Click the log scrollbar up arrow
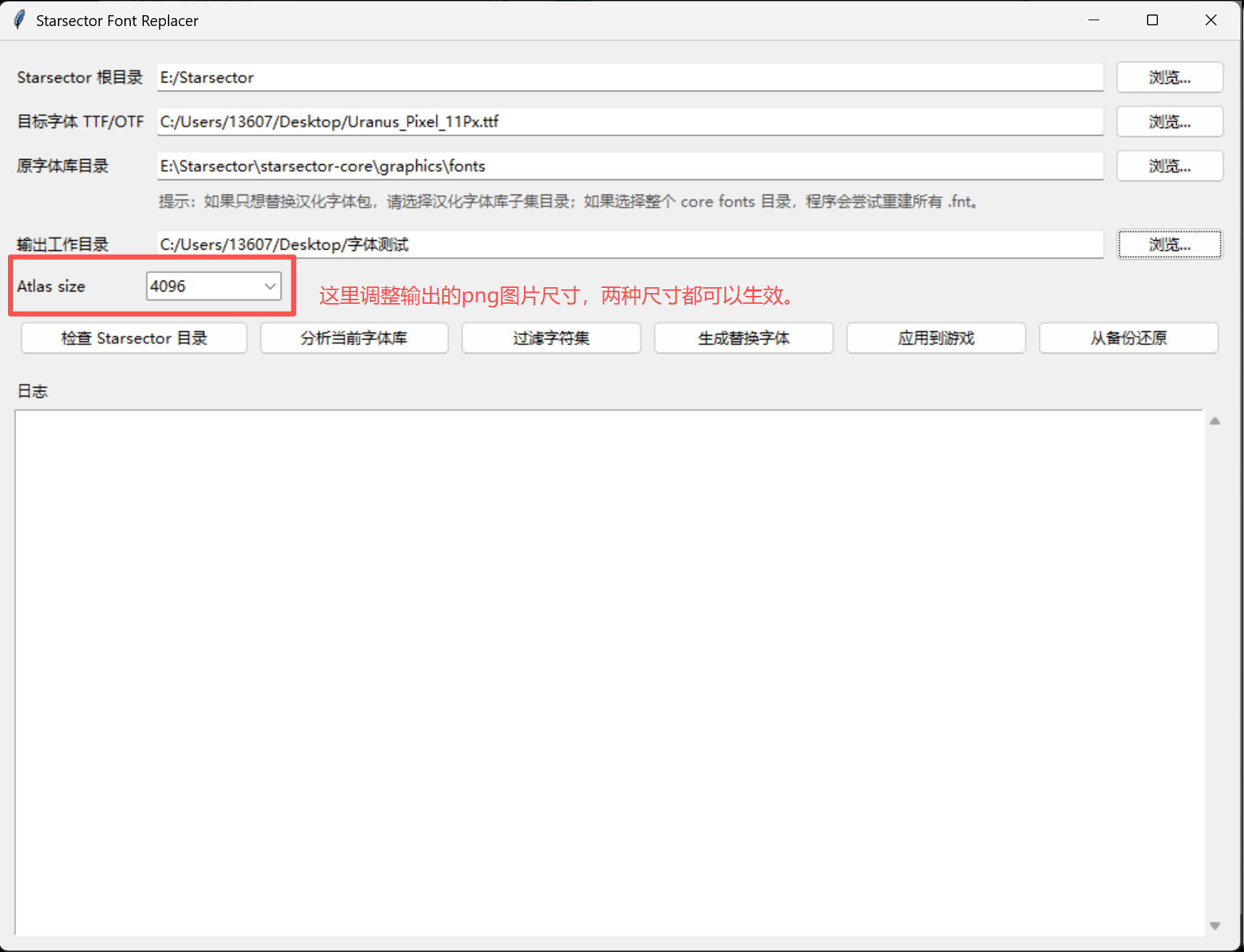The image size is (1244, 952). point(1215,421)
